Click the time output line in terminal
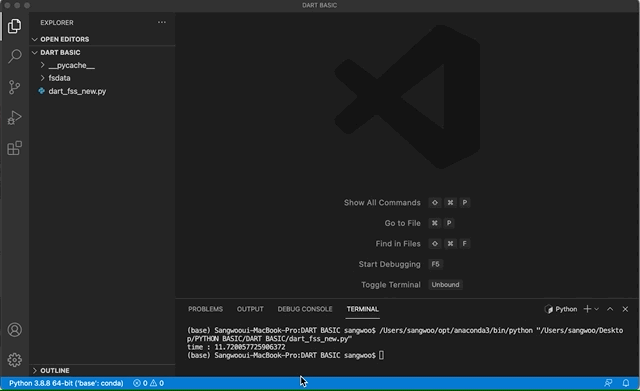This screenshot has width=640, height=391. pos(236,347)
